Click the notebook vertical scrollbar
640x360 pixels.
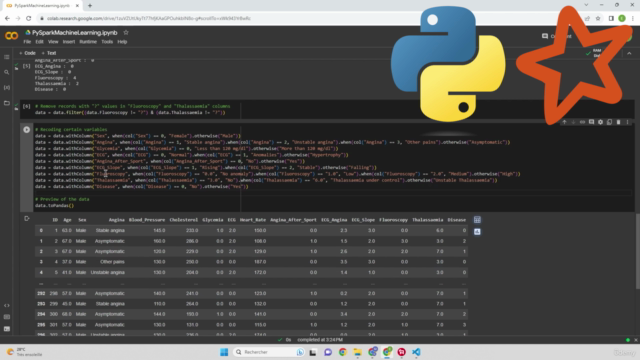click(637, 251)
